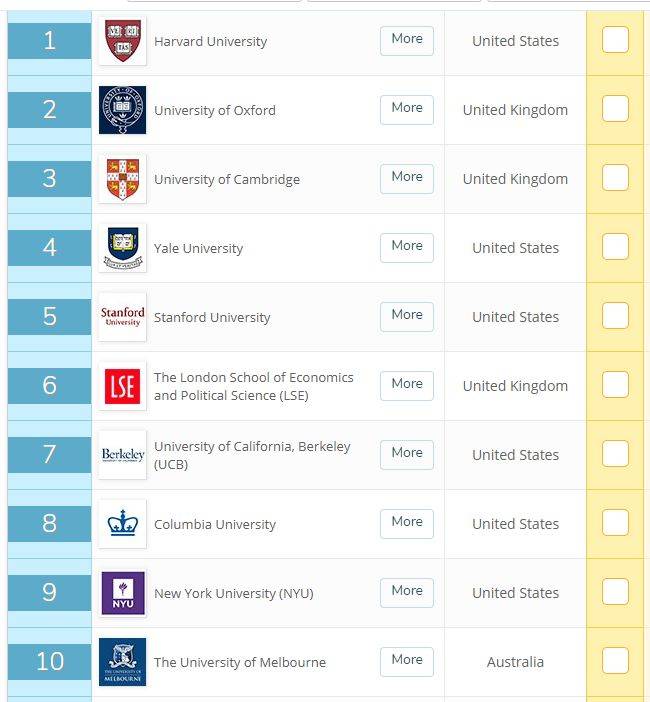650x702 pixels.
Task: Select the checkbox for Columbia University
Action: click(x=615, y=522)
